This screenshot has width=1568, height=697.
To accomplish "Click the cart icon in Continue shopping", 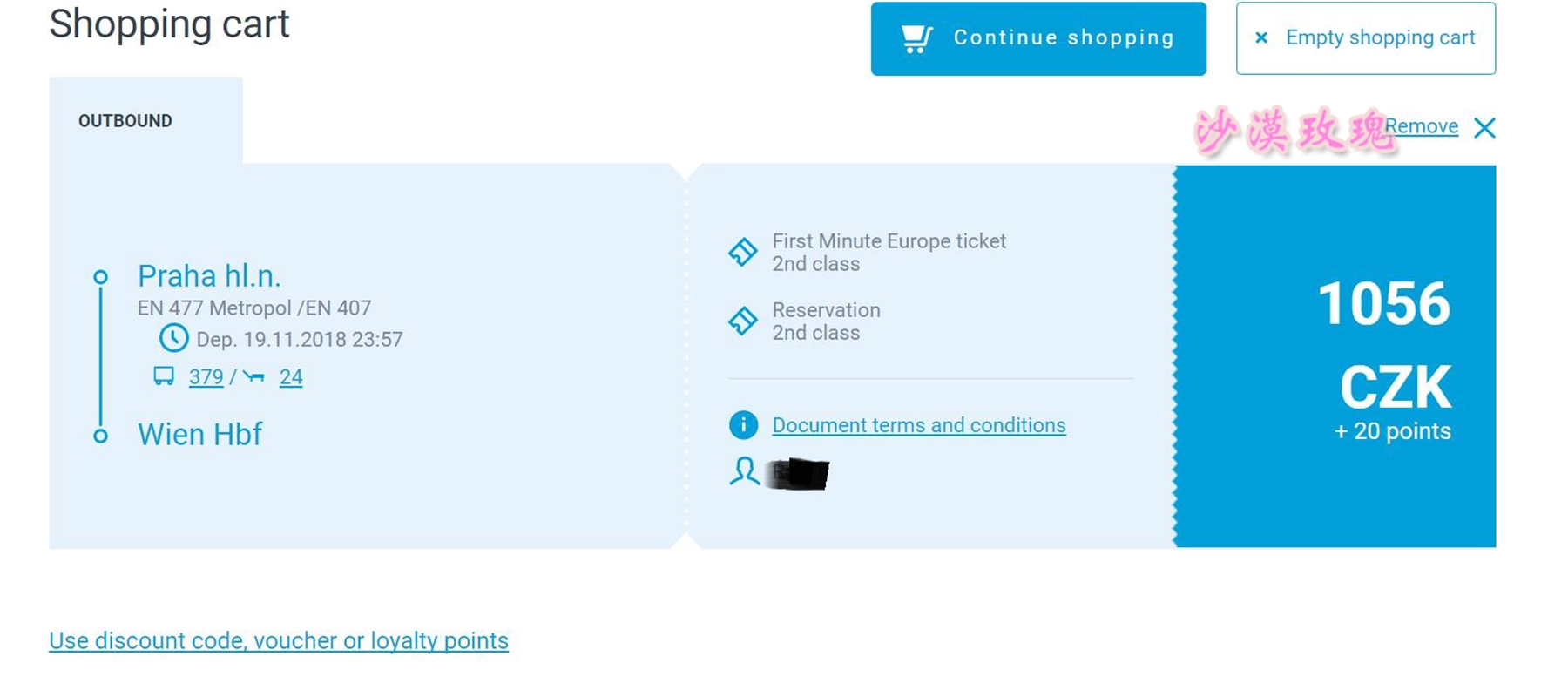I will (x=916, y=38).
